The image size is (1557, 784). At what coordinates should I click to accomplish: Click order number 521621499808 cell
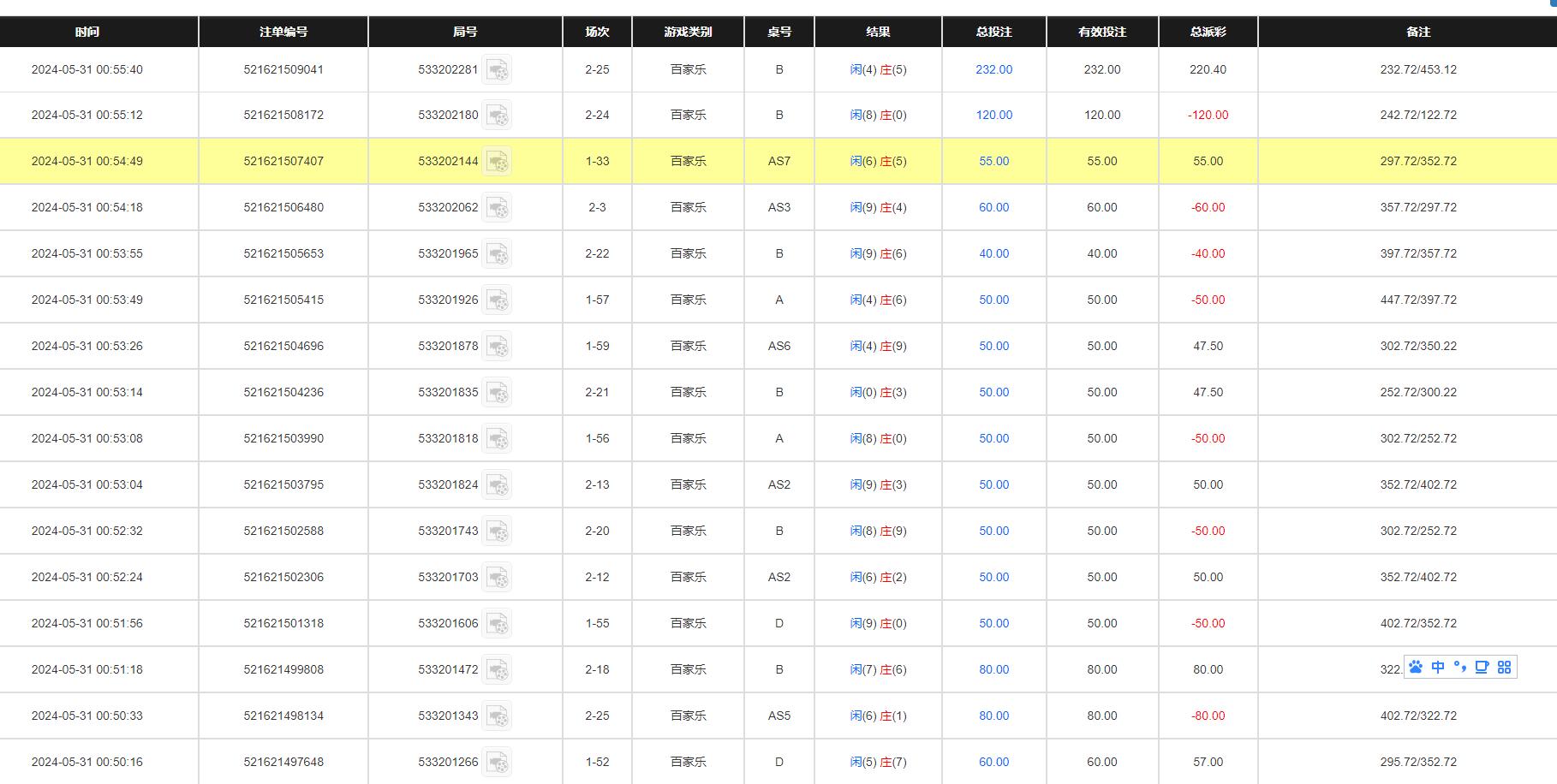pyautogui.click(x=283, y=669)
